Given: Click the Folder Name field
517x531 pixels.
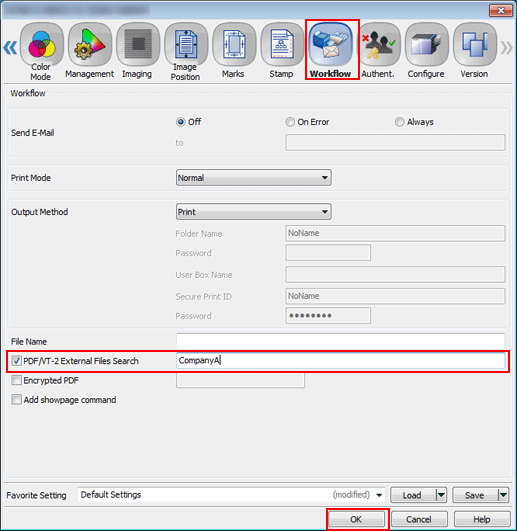Looking at the screenshot, I should 395,233.
